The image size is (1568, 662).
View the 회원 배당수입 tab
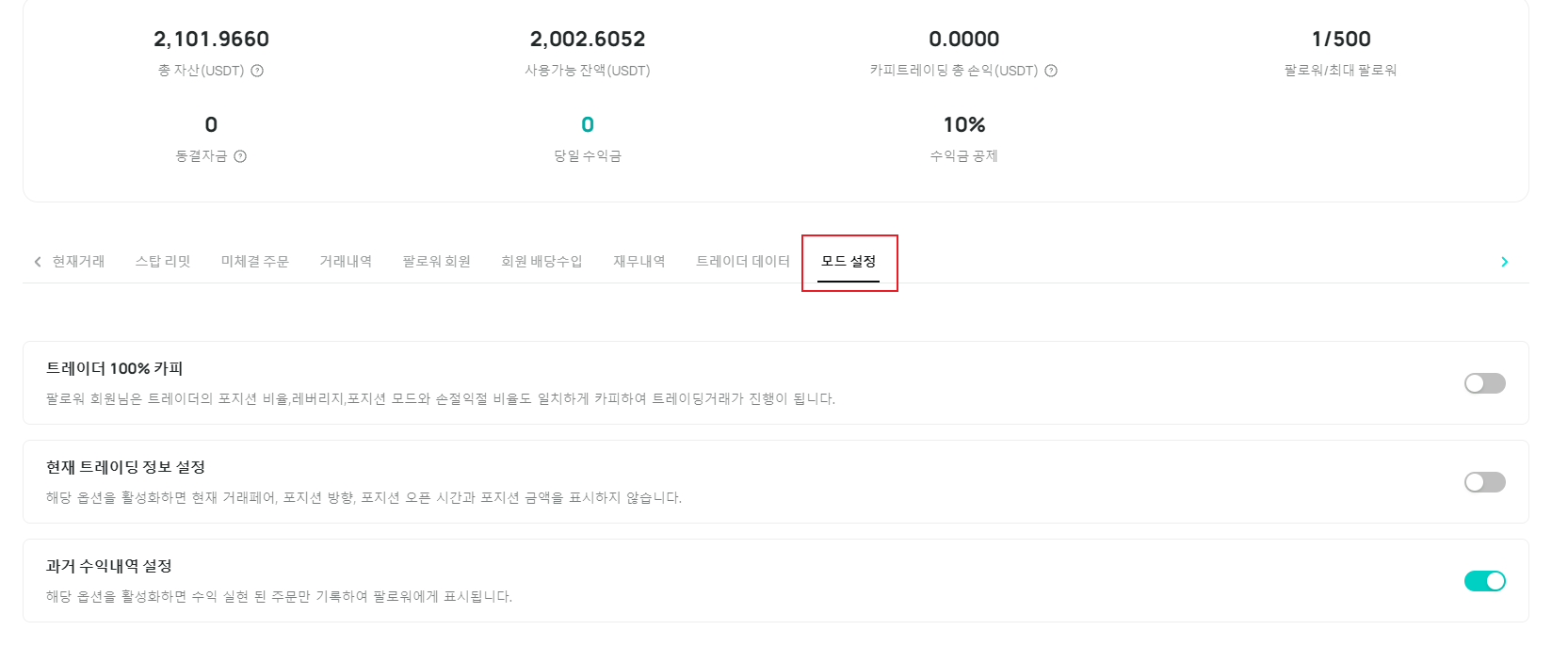542,261
